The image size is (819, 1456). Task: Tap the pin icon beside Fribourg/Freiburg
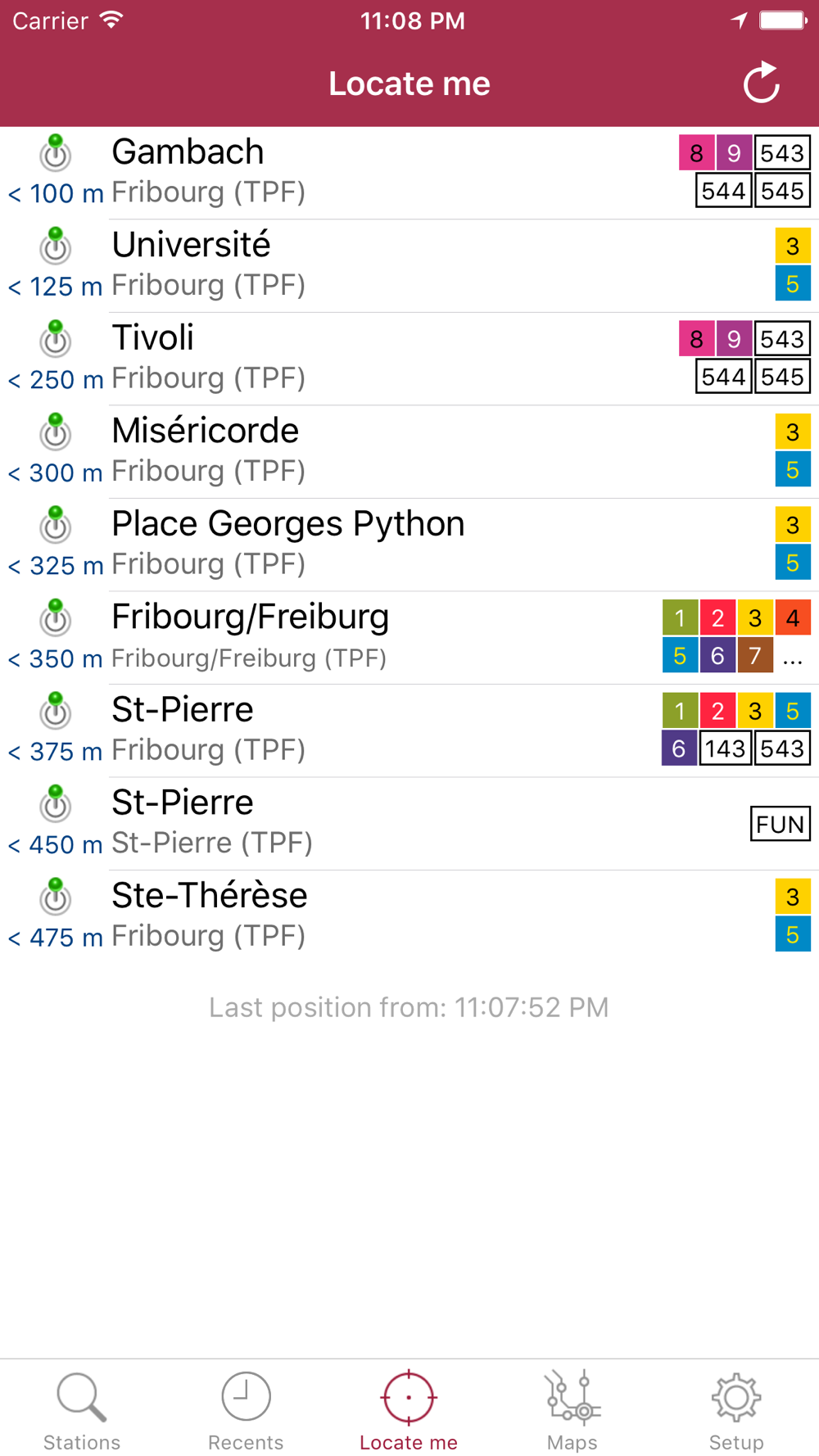pos(56,617)
